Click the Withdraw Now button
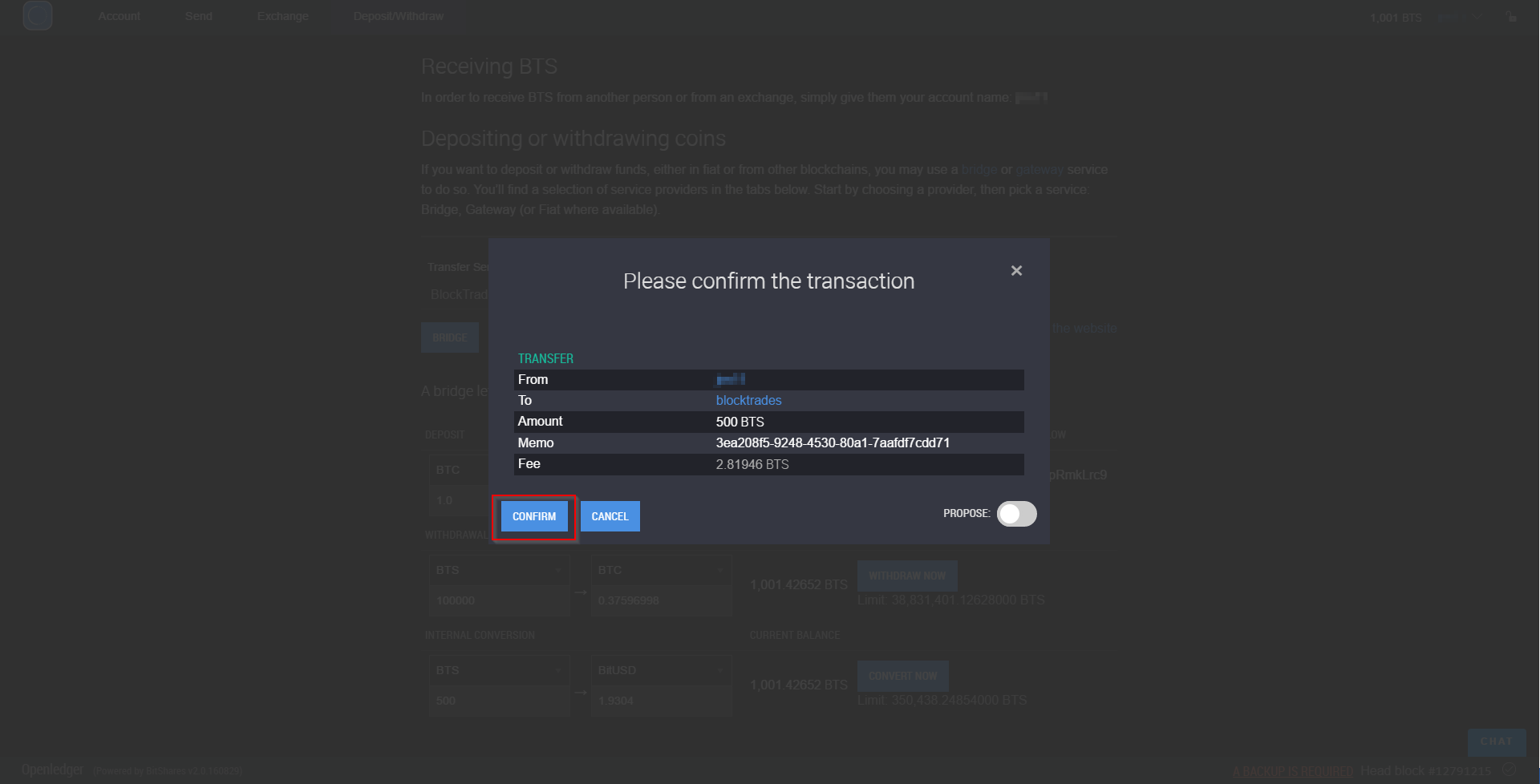 pyautogui.click(x=907, y=576)
